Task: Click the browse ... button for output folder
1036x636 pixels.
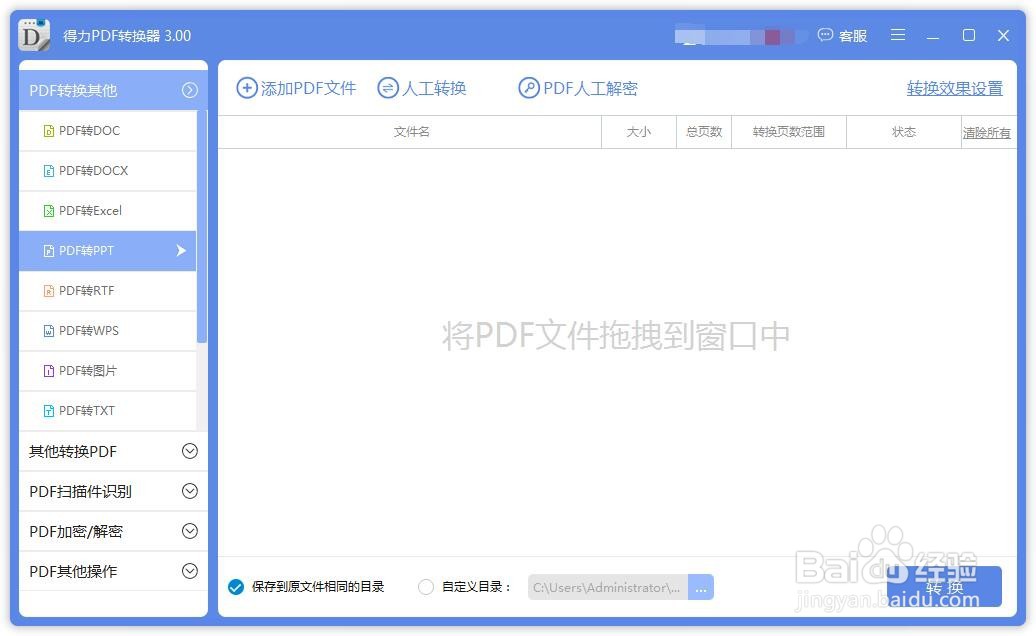Action: [x=701, y=587]
